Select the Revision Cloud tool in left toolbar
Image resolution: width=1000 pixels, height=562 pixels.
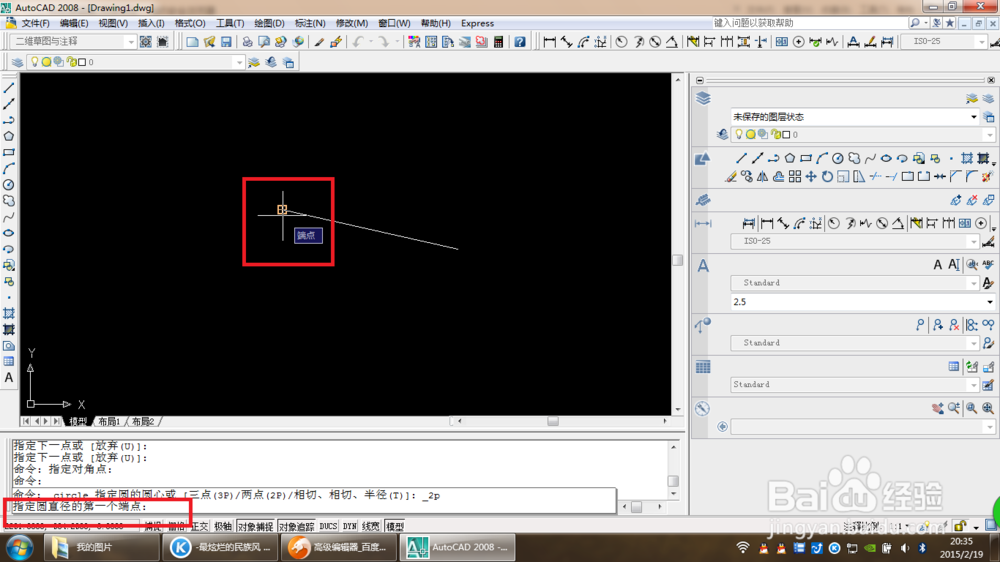(x=9, y=201)
